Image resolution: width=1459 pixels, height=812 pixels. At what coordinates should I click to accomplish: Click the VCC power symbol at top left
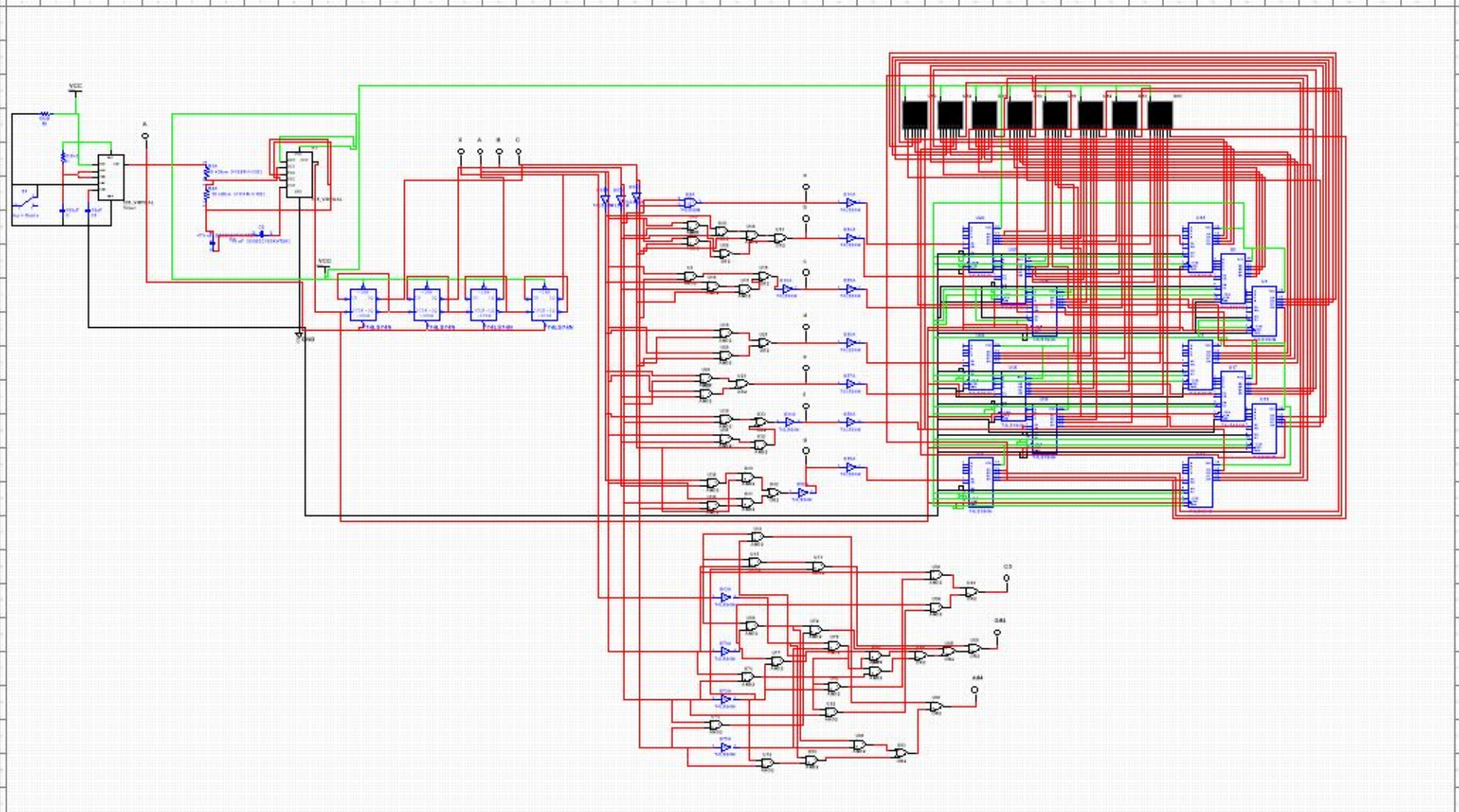pos(74,90)
